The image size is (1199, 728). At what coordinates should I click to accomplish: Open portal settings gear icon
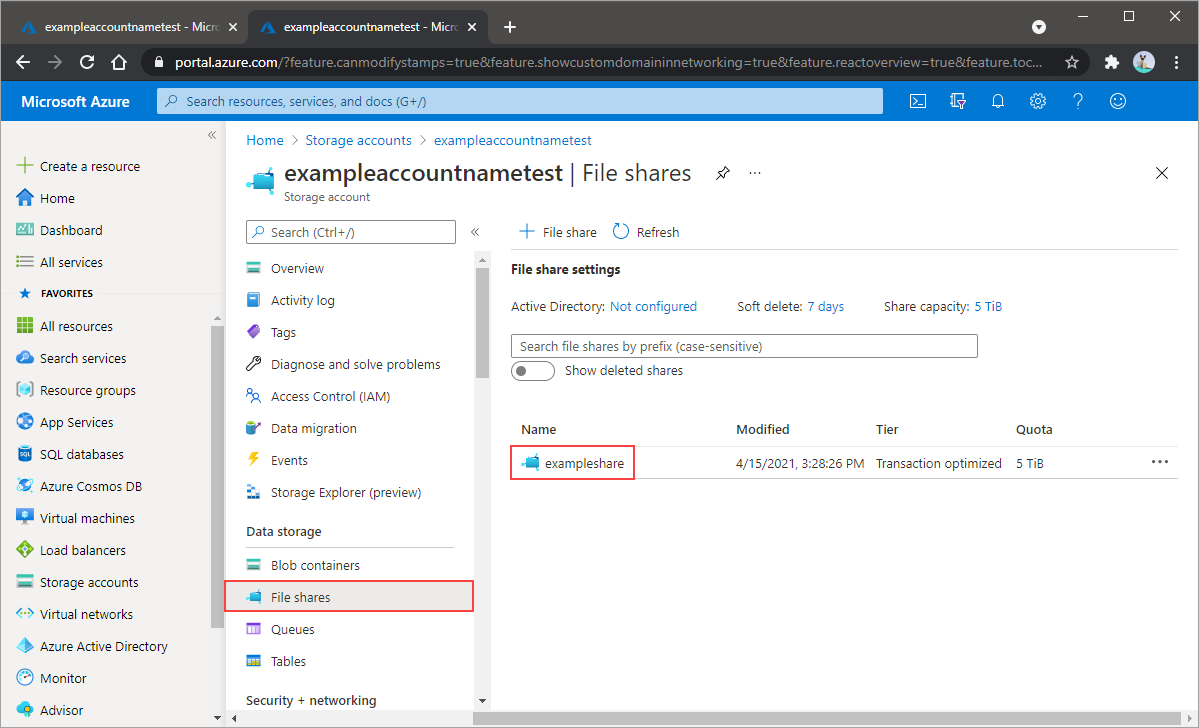1038,101
